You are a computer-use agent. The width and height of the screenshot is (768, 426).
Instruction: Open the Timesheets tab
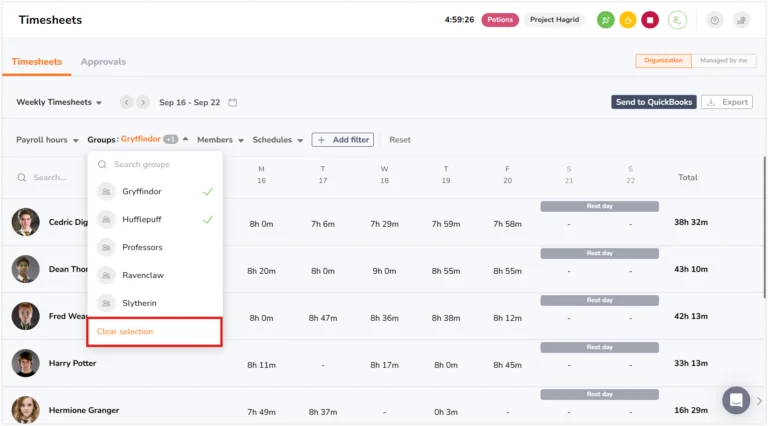(37, 62)
